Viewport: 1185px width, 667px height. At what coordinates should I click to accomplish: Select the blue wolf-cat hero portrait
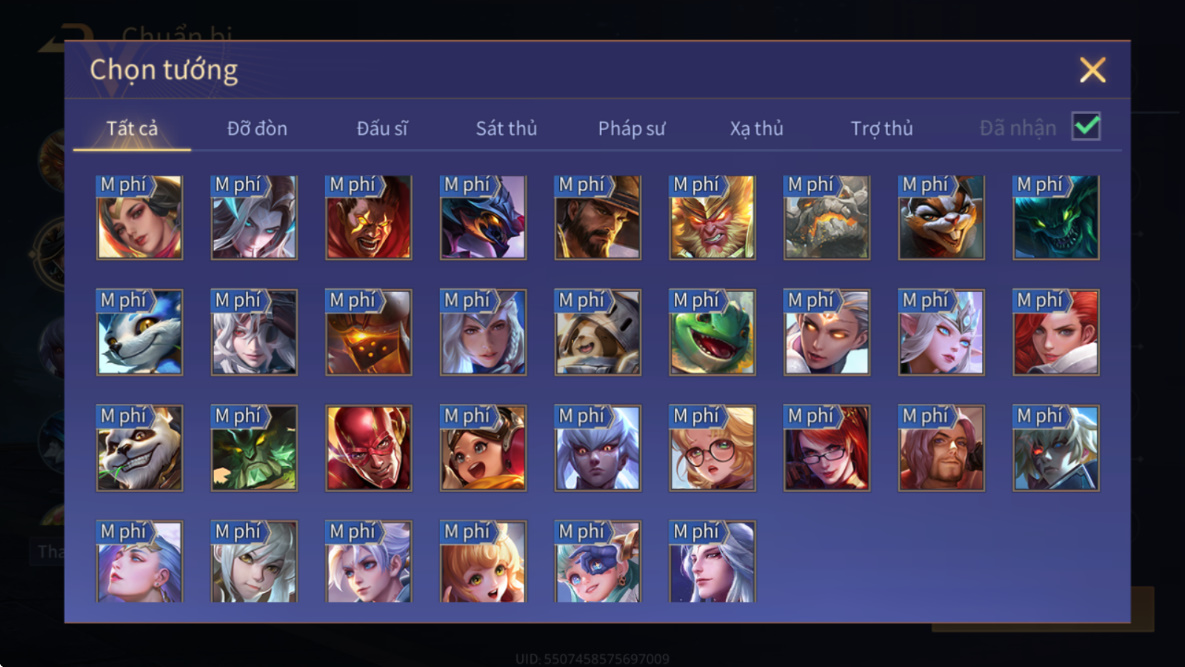(140, 332)
